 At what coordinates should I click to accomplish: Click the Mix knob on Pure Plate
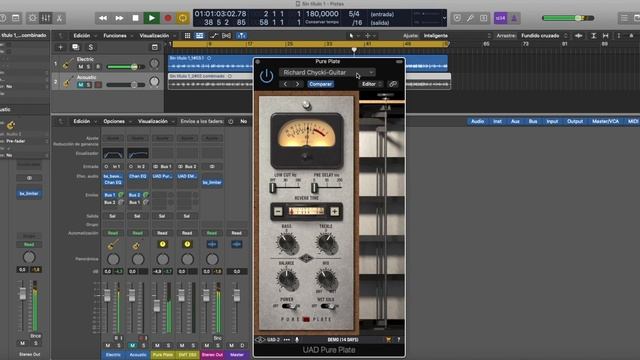[x=327, y=280]
